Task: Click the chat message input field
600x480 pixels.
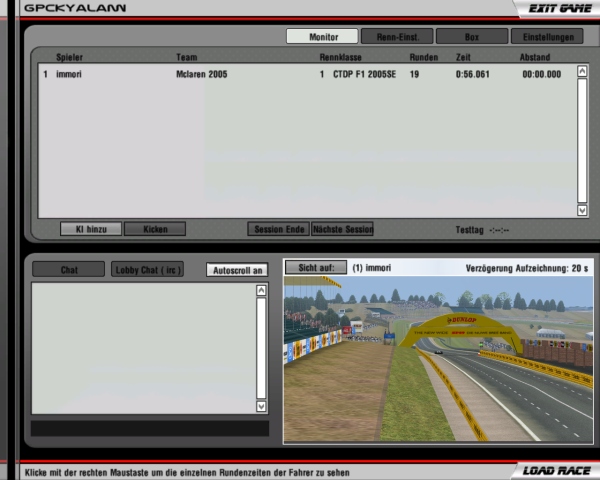Action: [x=150, y=428]
